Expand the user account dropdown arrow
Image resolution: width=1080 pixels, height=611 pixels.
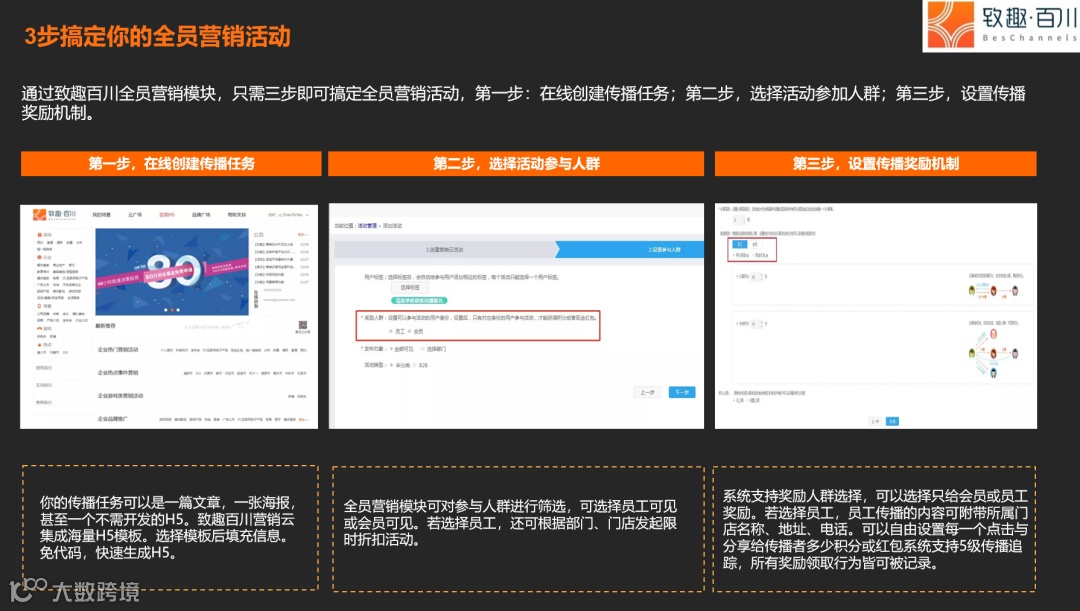(x=307, y=215)
